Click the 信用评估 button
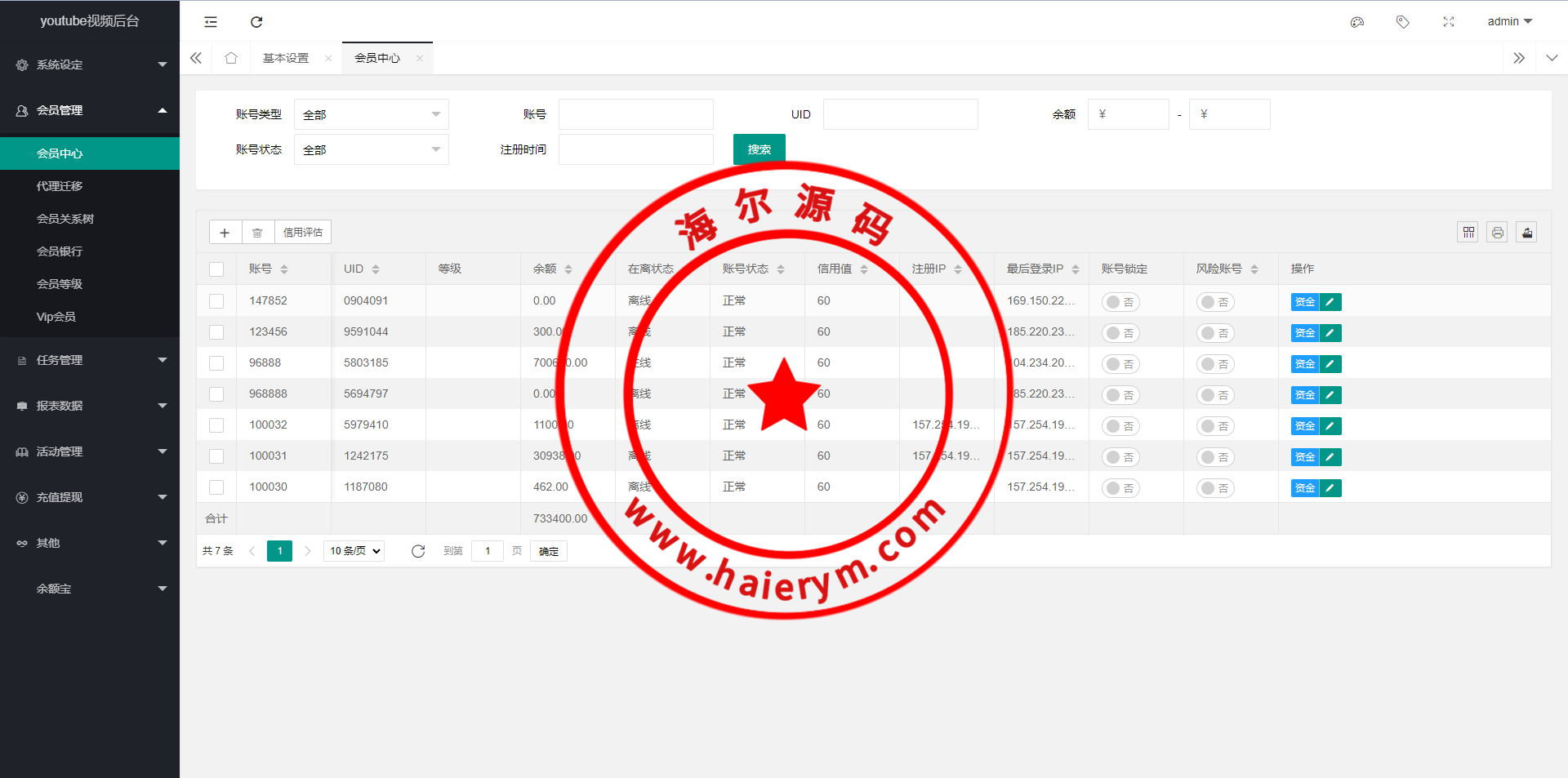Viewport: 1568px width, 778px height. tap(302, 233)
